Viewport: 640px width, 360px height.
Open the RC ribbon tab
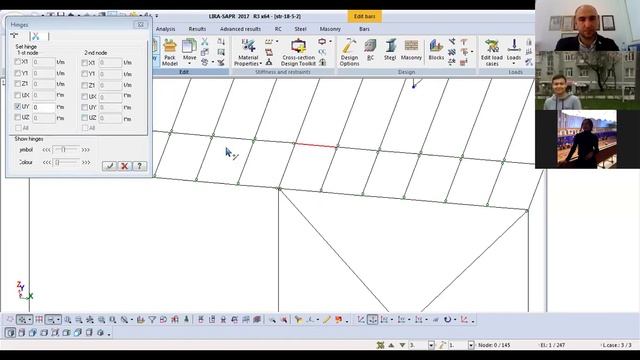(278, 29)
